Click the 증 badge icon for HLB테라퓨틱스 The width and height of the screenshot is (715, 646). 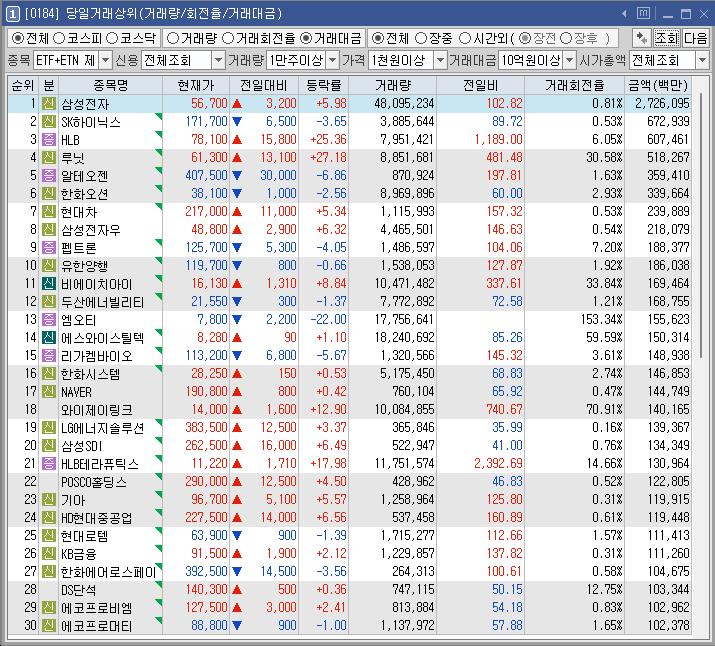coord(49,464)
